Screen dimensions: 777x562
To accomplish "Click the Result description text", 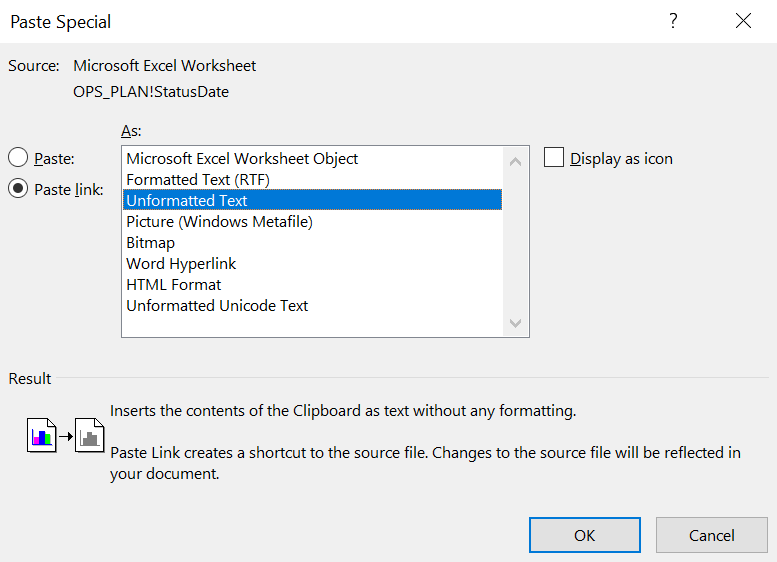I will pyautogui.click(x=343, y=410).
